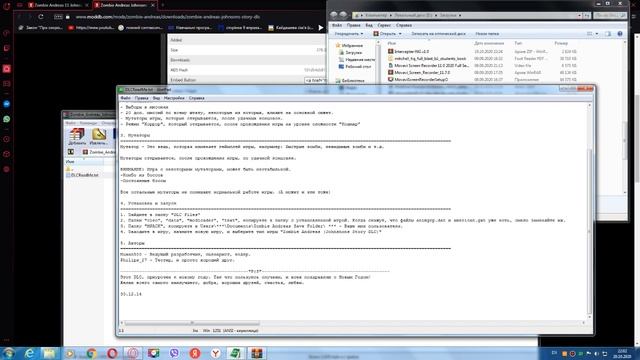The height and width of the screenshot is (360, 640).
Task: Click Explorer help question-mark icon
Action: click(620, 34)
